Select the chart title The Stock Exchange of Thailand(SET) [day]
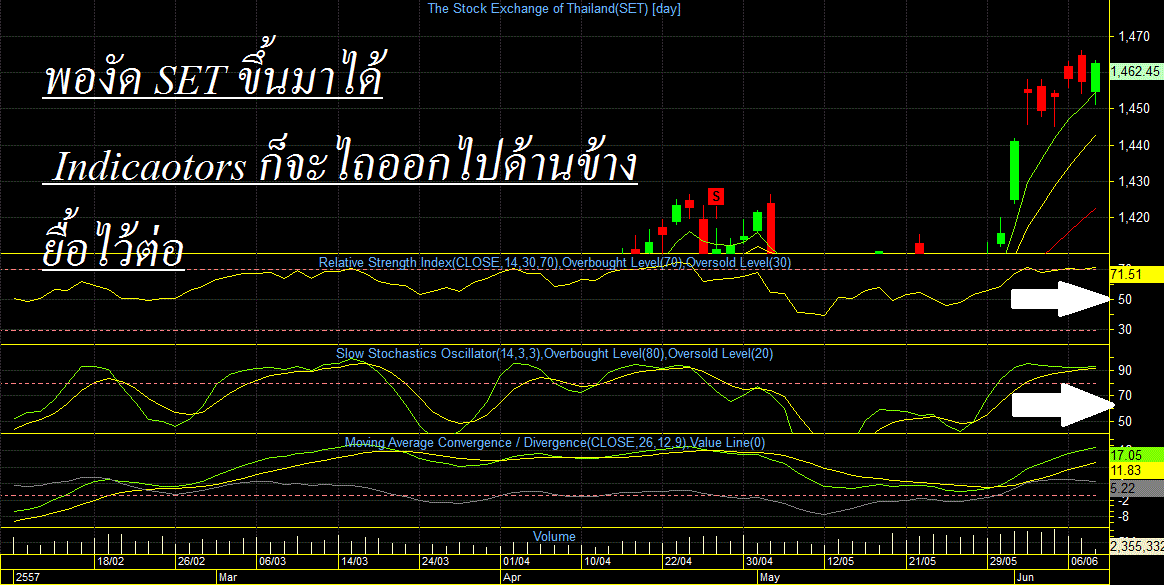 point(554,9)
